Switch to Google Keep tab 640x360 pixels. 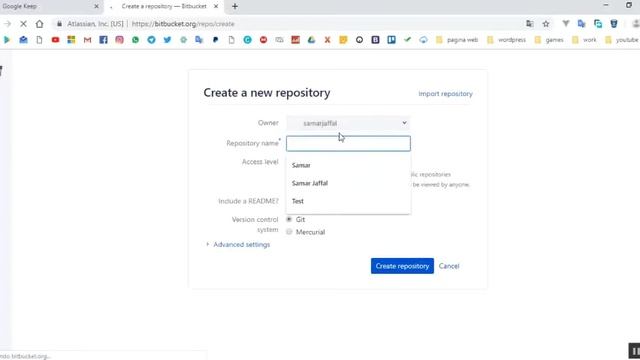pos(45,7)
